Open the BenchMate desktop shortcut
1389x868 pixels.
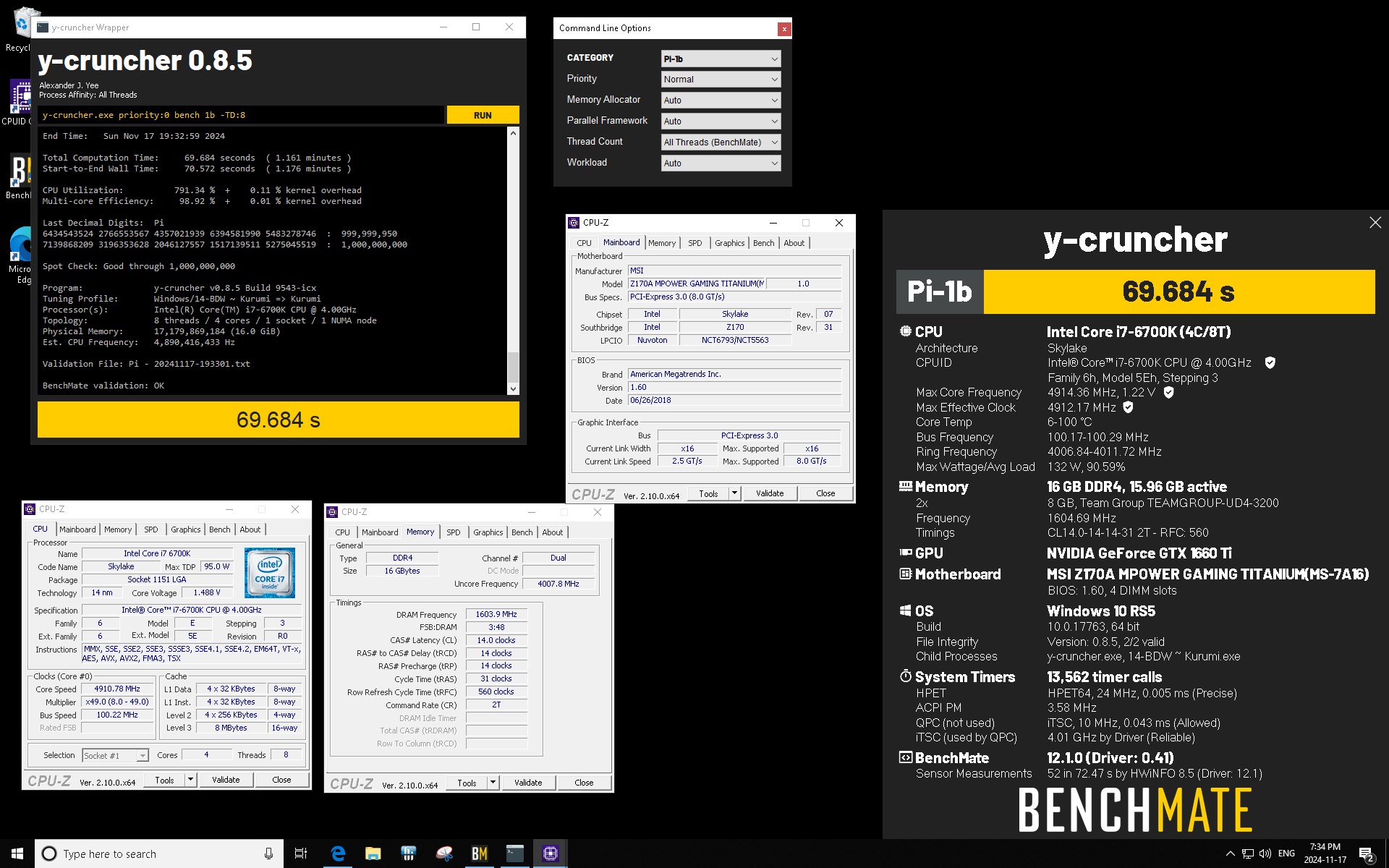pos(19,177)
